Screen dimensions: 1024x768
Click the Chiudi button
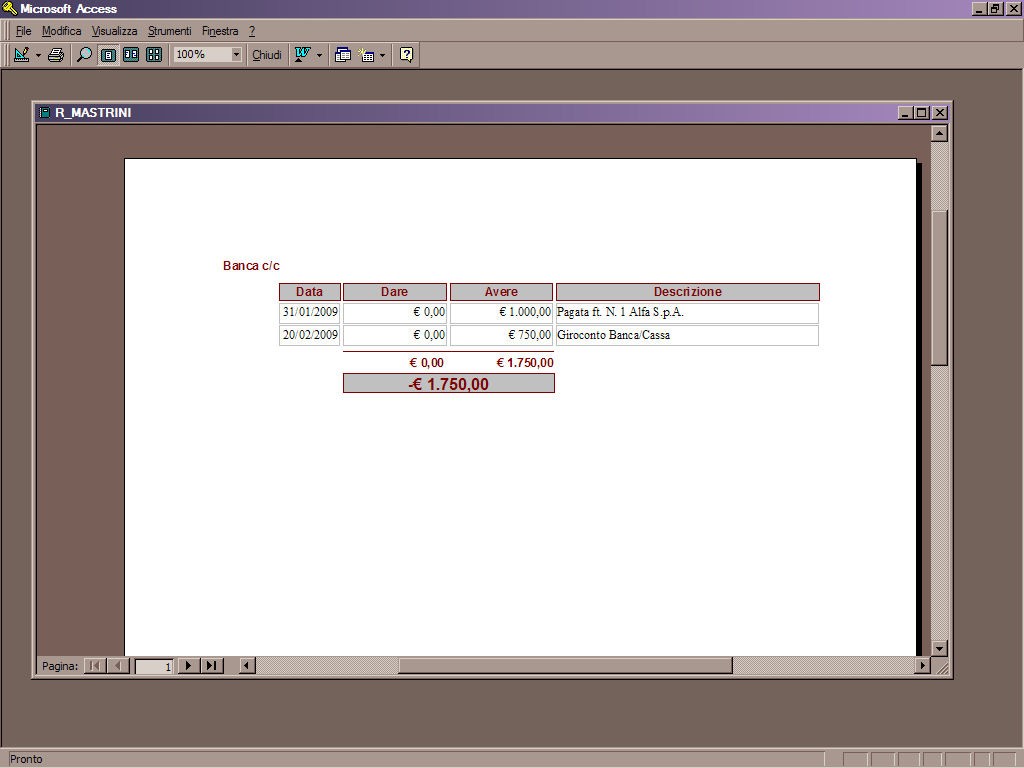tap(266, 55)
